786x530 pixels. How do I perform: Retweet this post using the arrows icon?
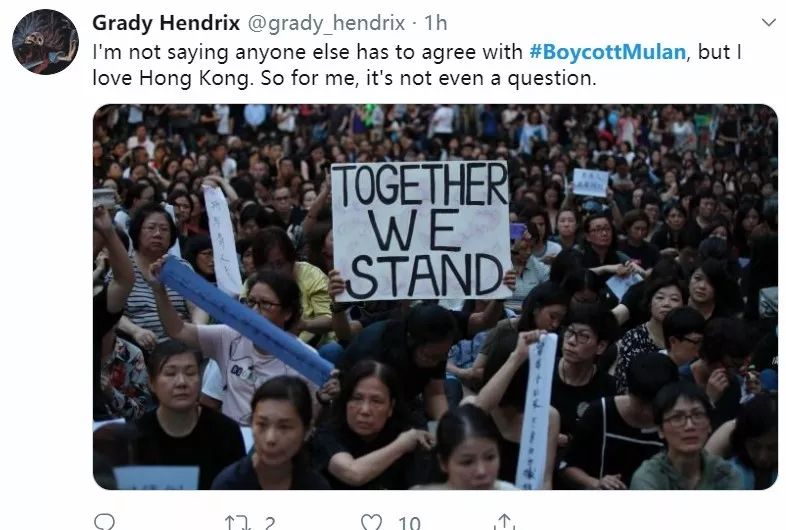[x=237, y=522]
